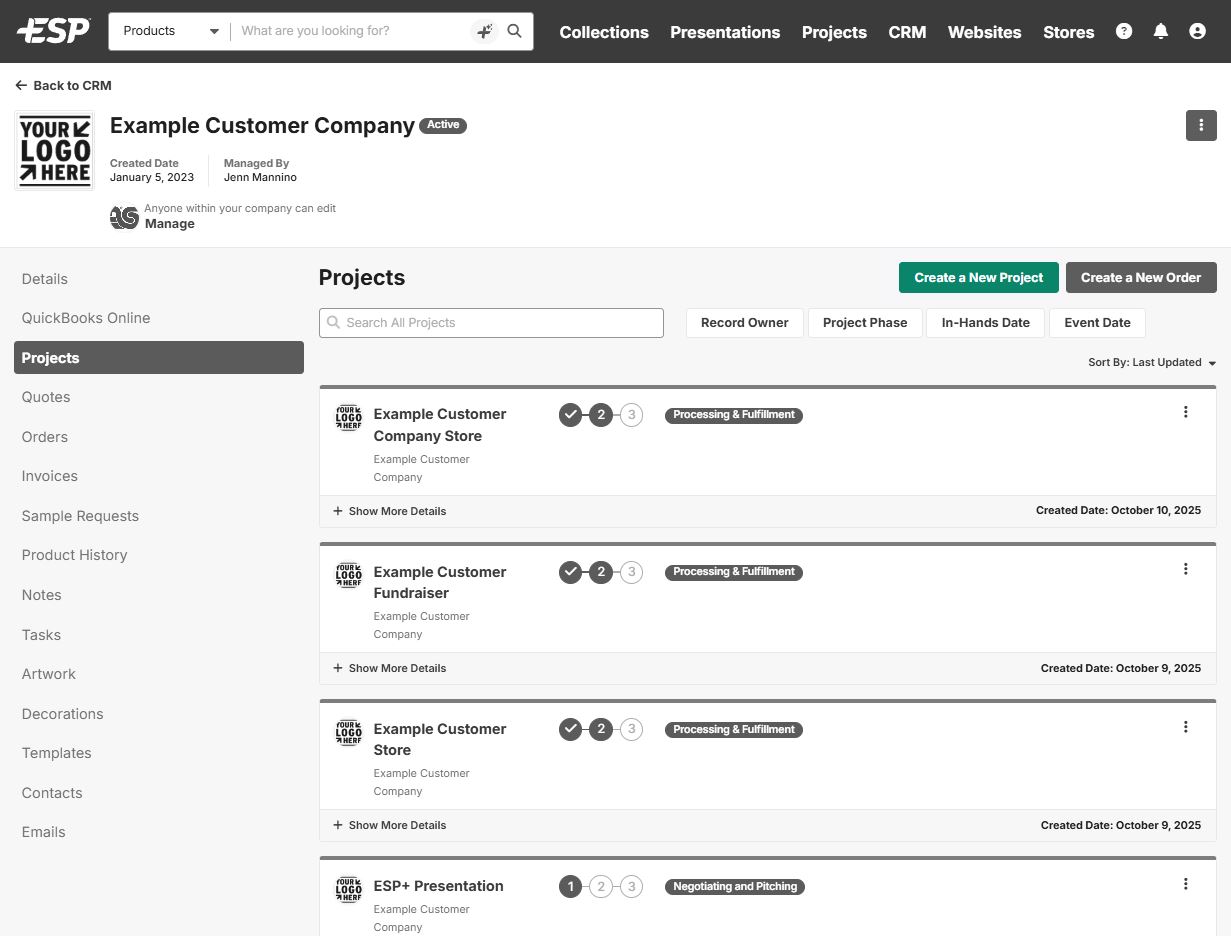Click Create a New Project button
The width and height of the screenshot is (1231, 936).
[978, 278]
